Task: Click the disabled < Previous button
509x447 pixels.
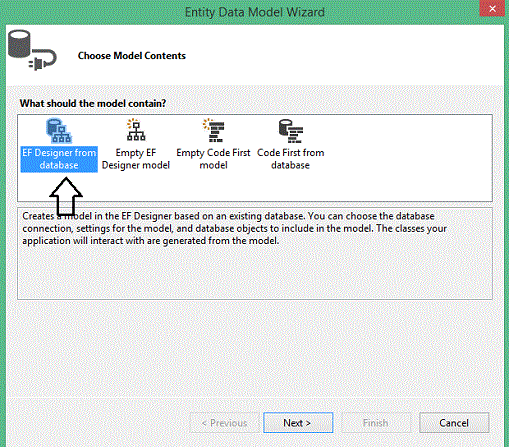Action: 224,423
